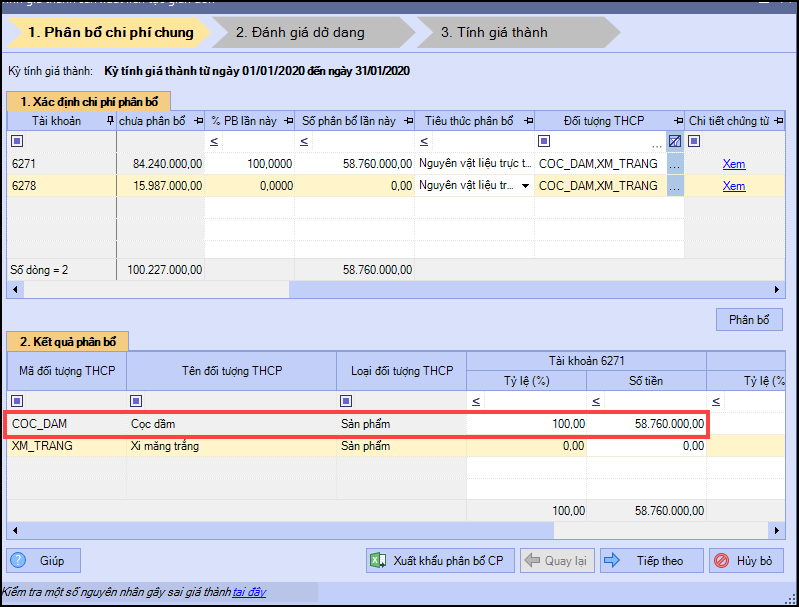The height and width of the screenshot is (607, 799).
Task: Click filter icon under Tên đối tượng THCP
Action: coord(137,401)
